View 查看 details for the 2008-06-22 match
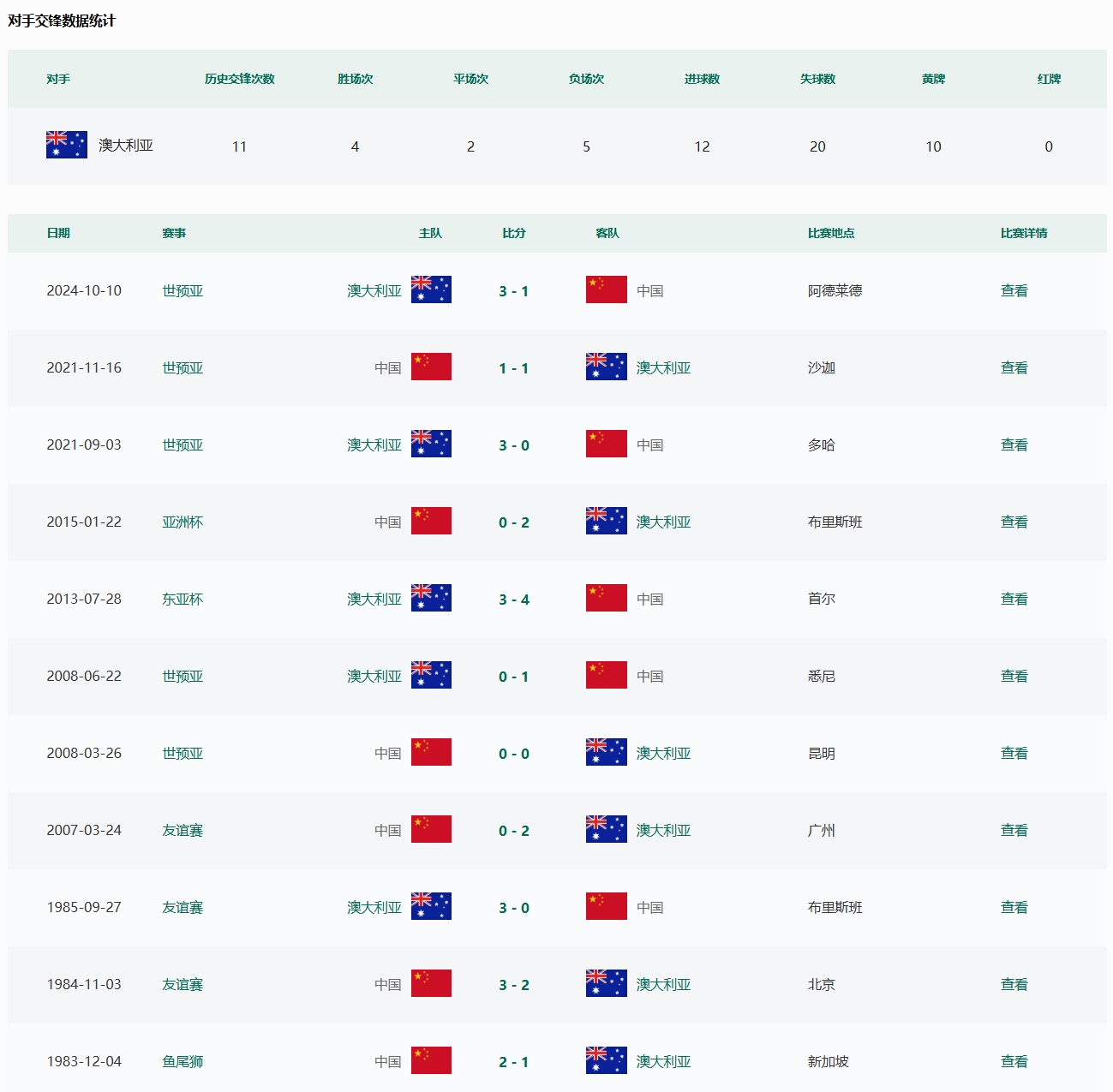 [1014, 676]
